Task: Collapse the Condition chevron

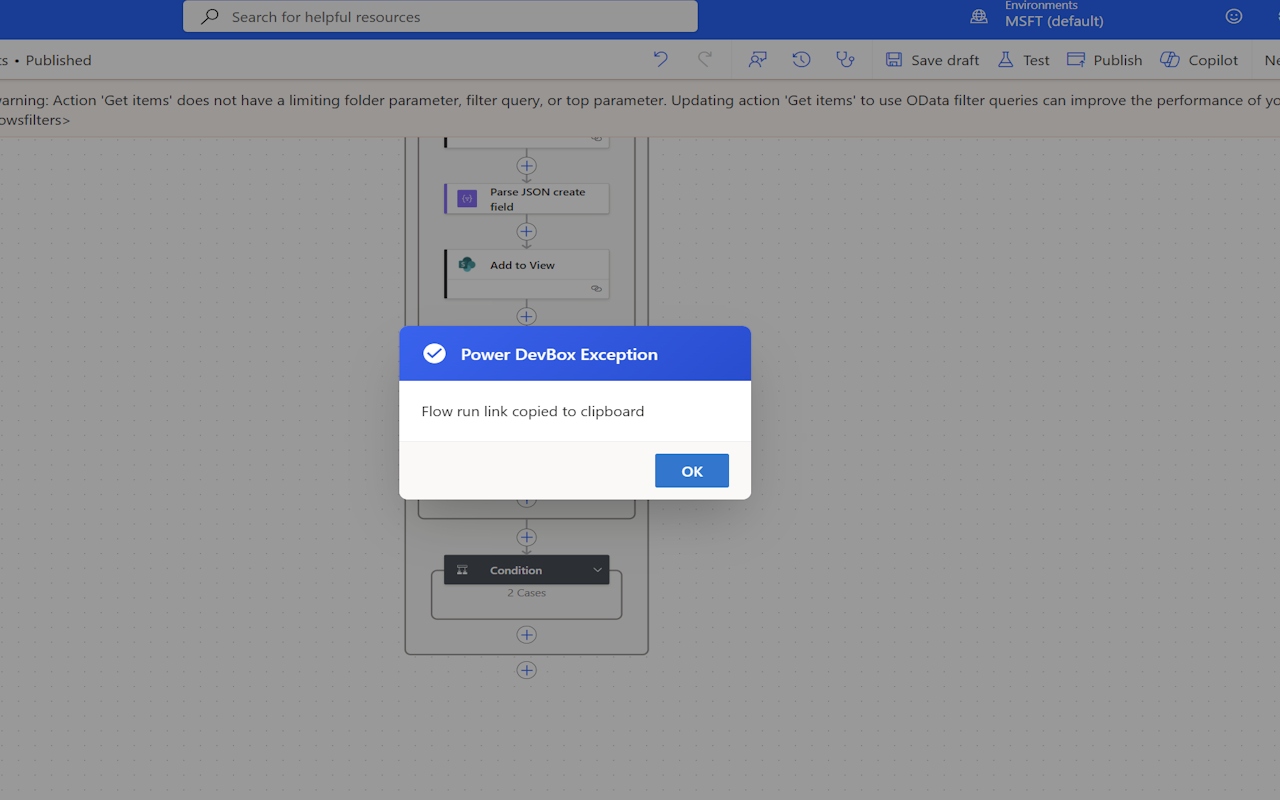Action: 597,570
